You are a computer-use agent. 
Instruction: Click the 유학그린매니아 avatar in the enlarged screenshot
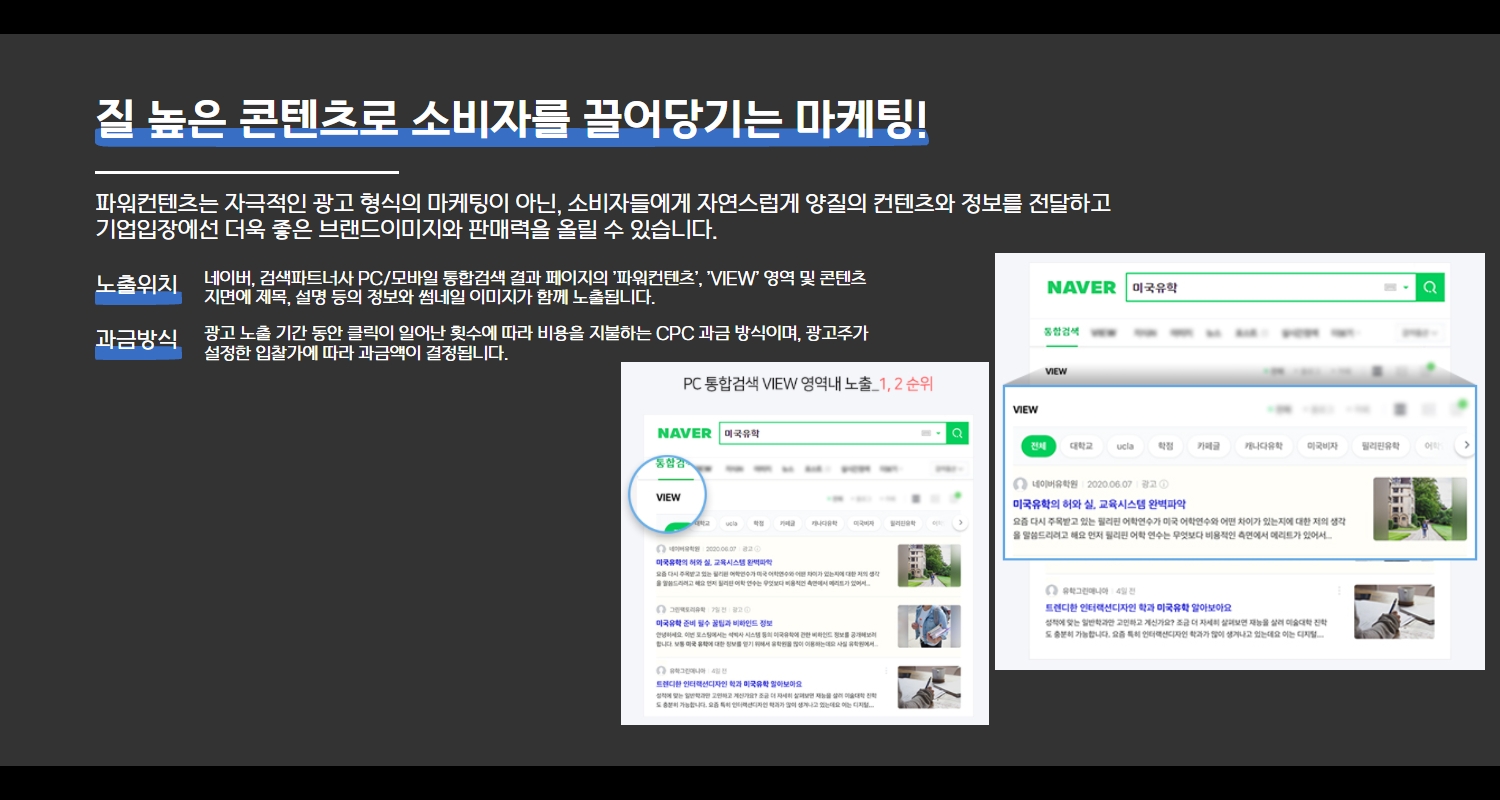(1052, 591)
